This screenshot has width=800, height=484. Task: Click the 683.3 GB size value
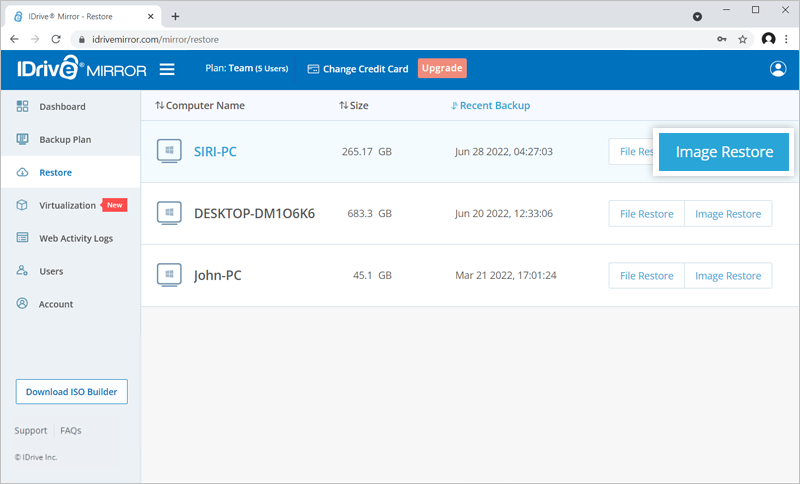pyautogui.click(x=369, y=213)
